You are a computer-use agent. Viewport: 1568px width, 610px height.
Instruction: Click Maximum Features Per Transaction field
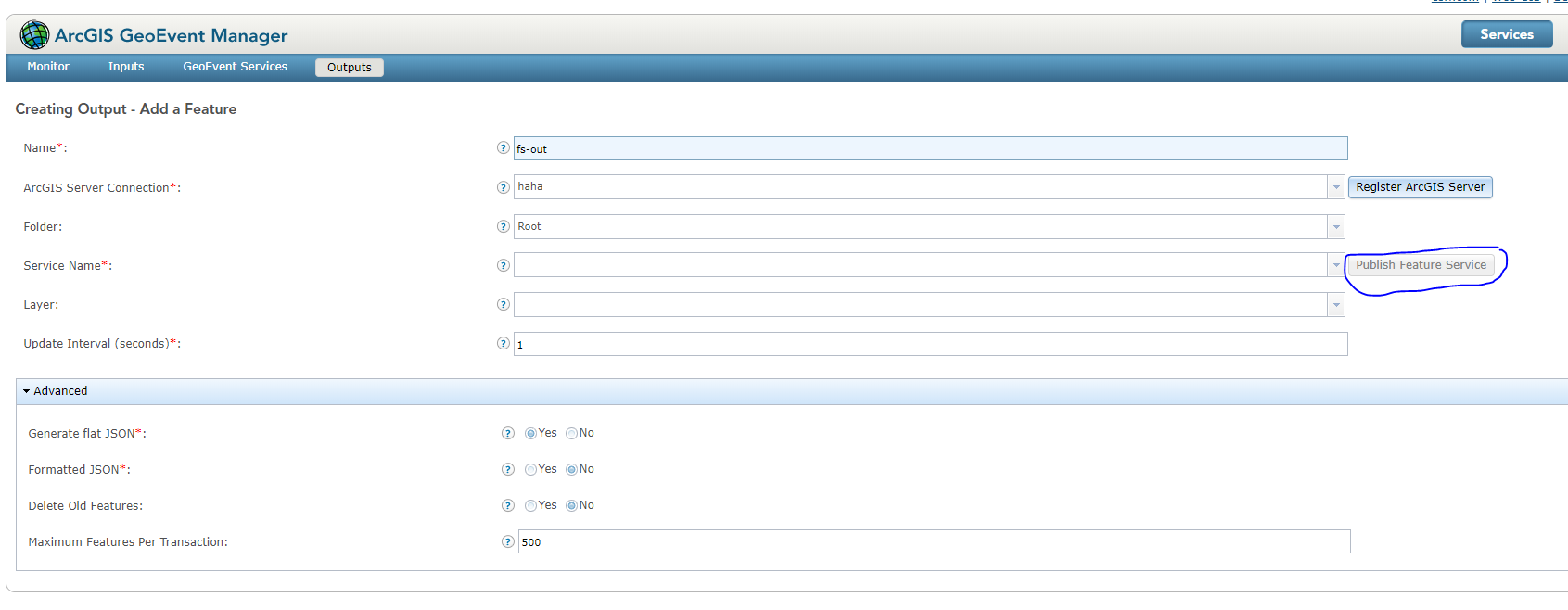point(935,541)
